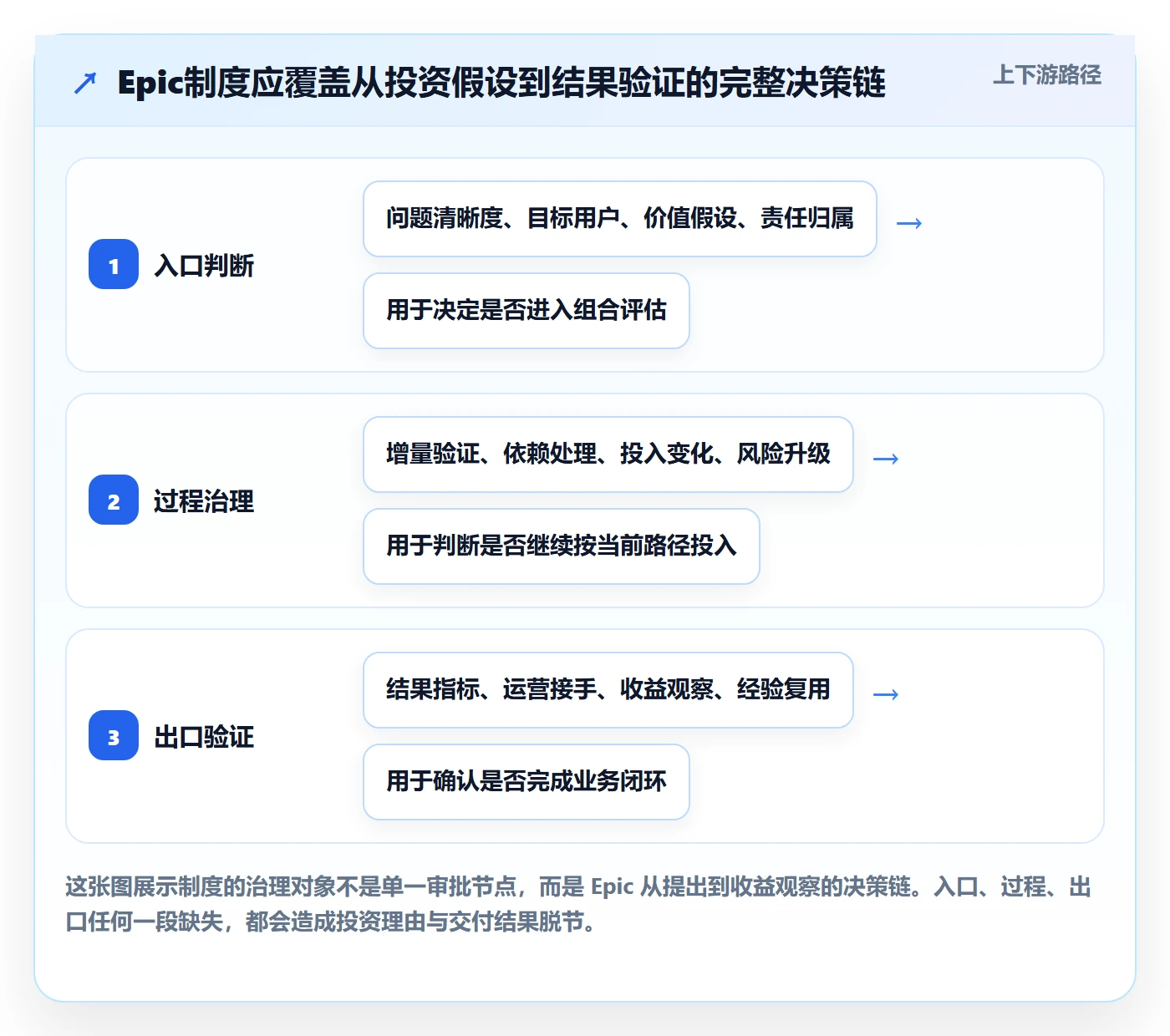Image resolution: width=1170 pixels, height=1036 pixels.
Task: Click the 入口判断 step label
Action: [204, 266]
